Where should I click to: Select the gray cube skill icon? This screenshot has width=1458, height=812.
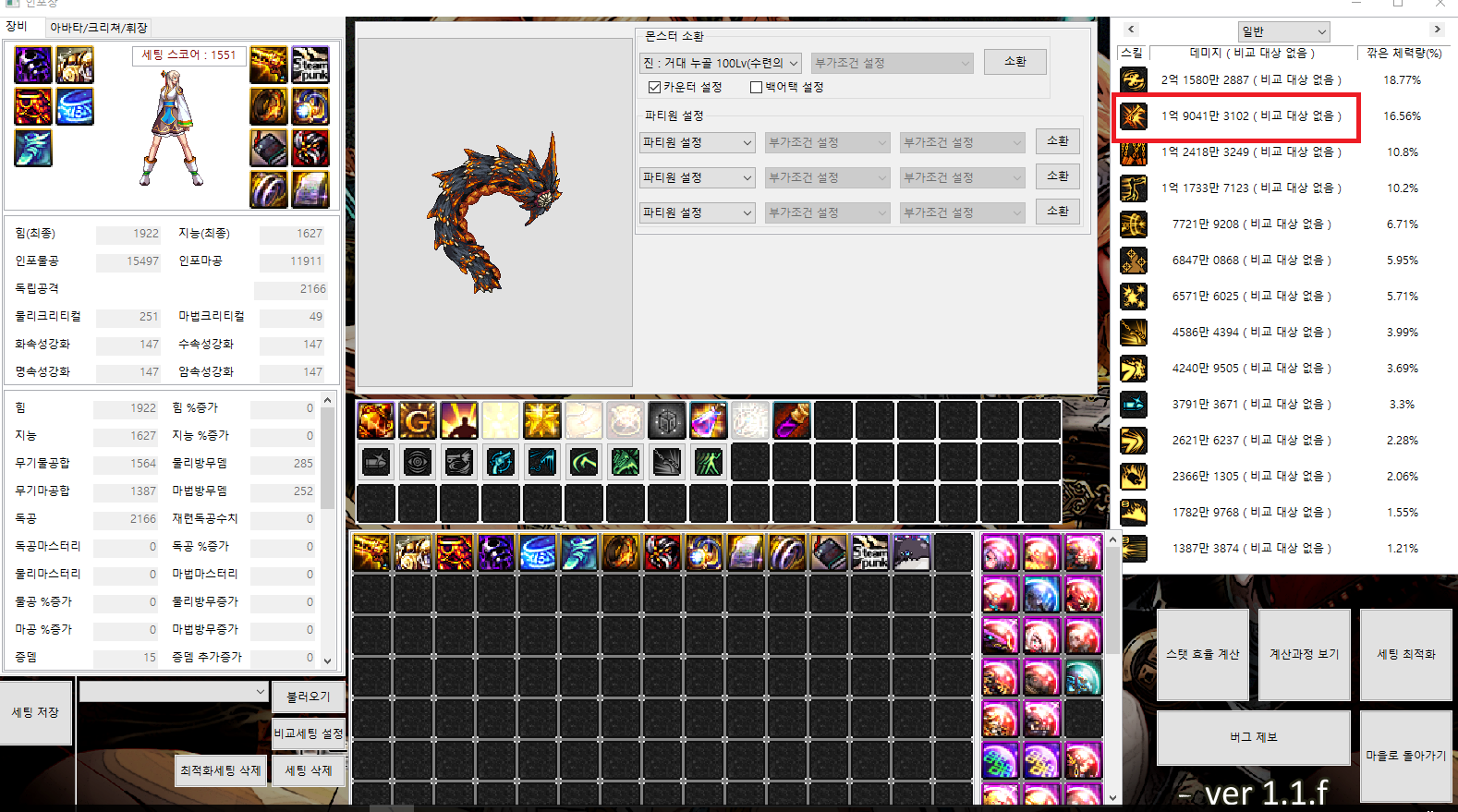click(x=667, y=420)
